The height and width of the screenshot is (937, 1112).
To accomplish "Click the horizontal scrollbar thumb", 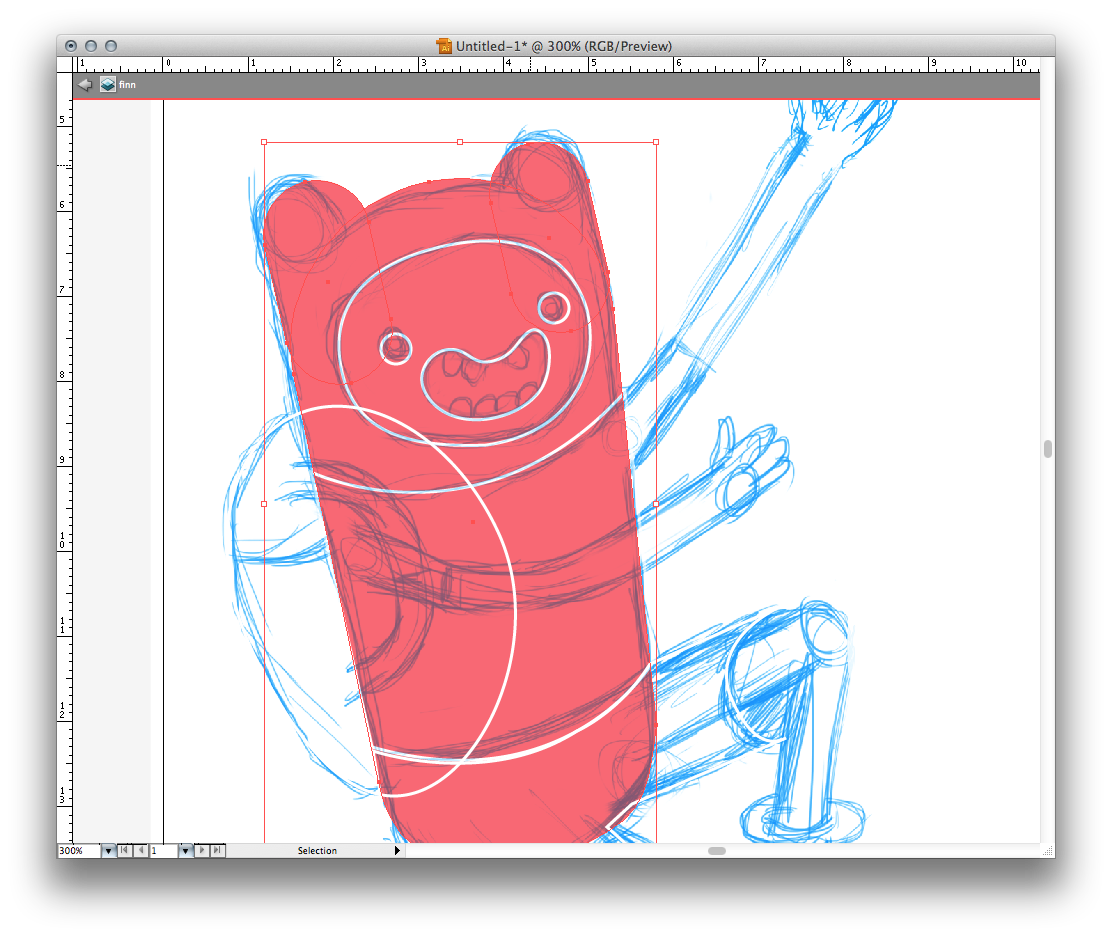I will 716,851.
